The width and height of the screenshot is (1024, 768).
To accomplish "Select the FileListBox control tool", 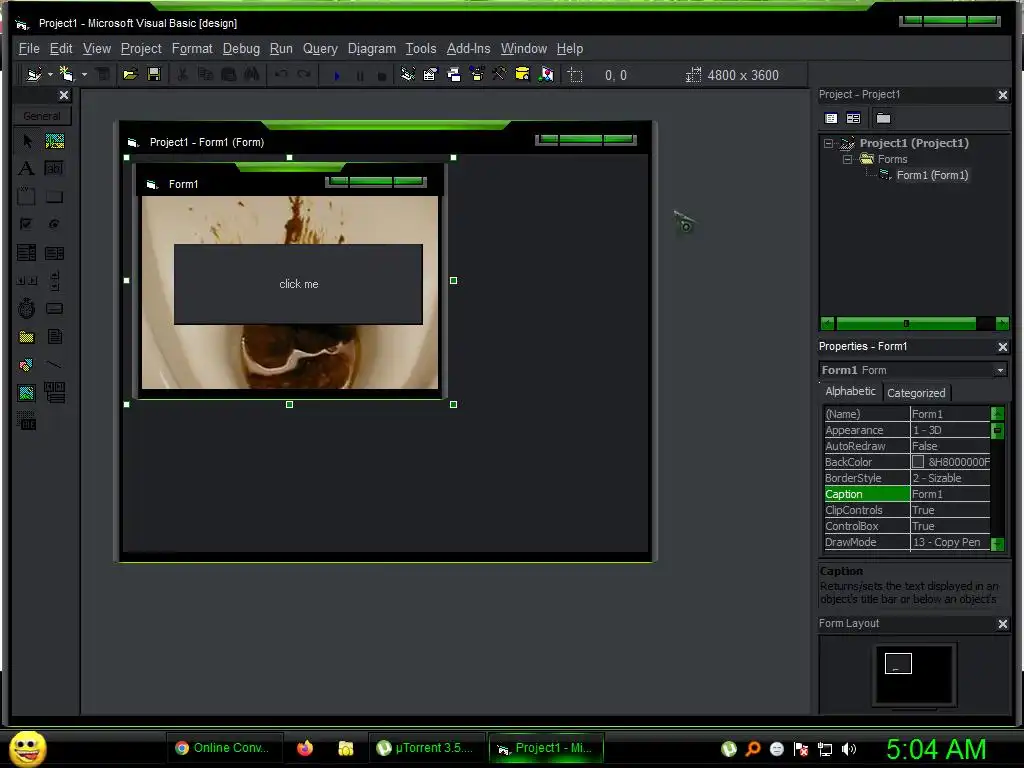I will (x=54, y=336).
